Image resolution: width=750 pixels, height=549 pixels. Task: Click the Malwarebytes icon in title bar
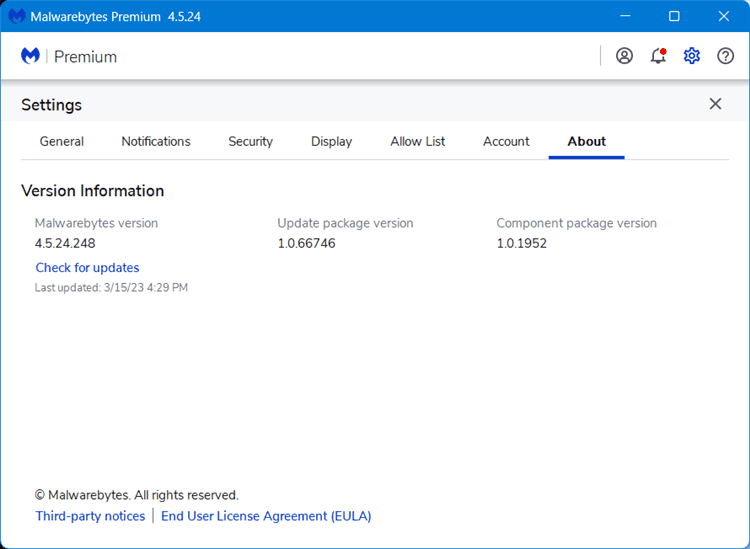pyautogui.click(x=17, y=16)
